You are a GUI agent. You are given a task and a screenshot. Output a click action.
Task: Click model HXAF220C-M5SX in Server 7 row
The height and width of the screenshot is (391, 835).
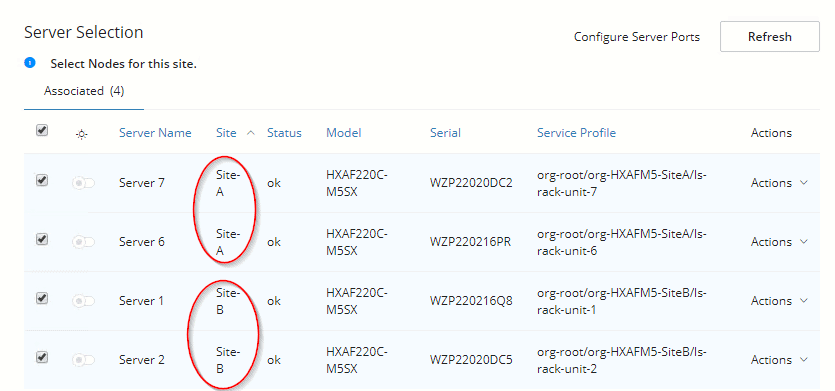(x=357, y=183)
